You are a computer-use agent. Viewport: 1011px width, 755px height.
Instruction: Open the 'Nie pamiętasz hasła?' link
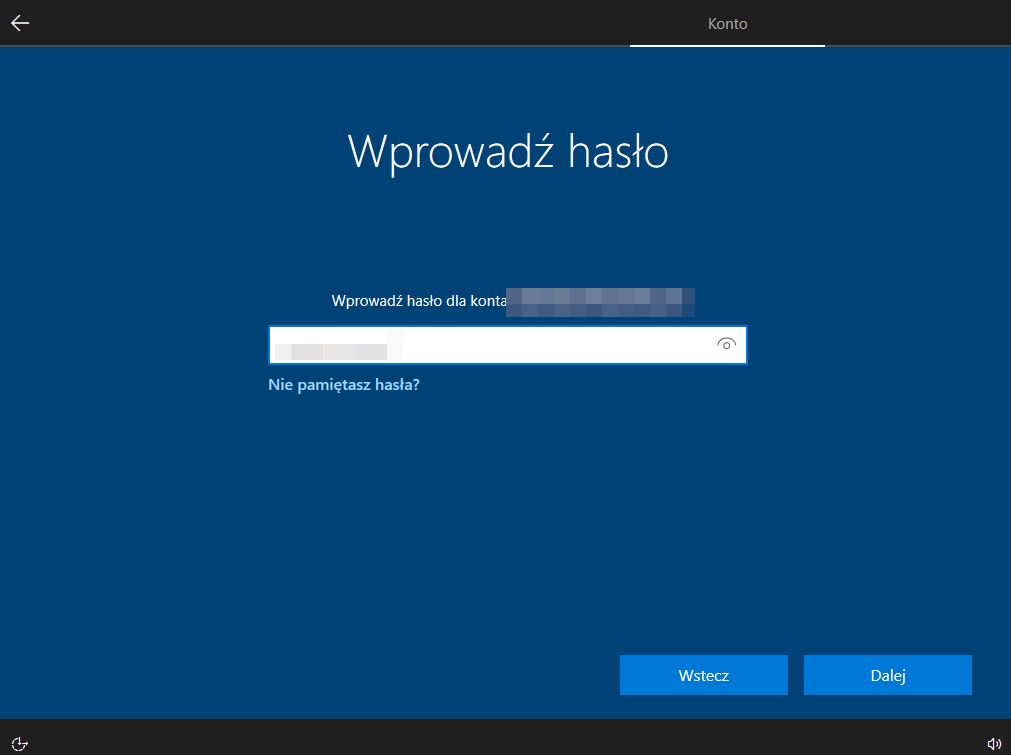pos(344,385)
